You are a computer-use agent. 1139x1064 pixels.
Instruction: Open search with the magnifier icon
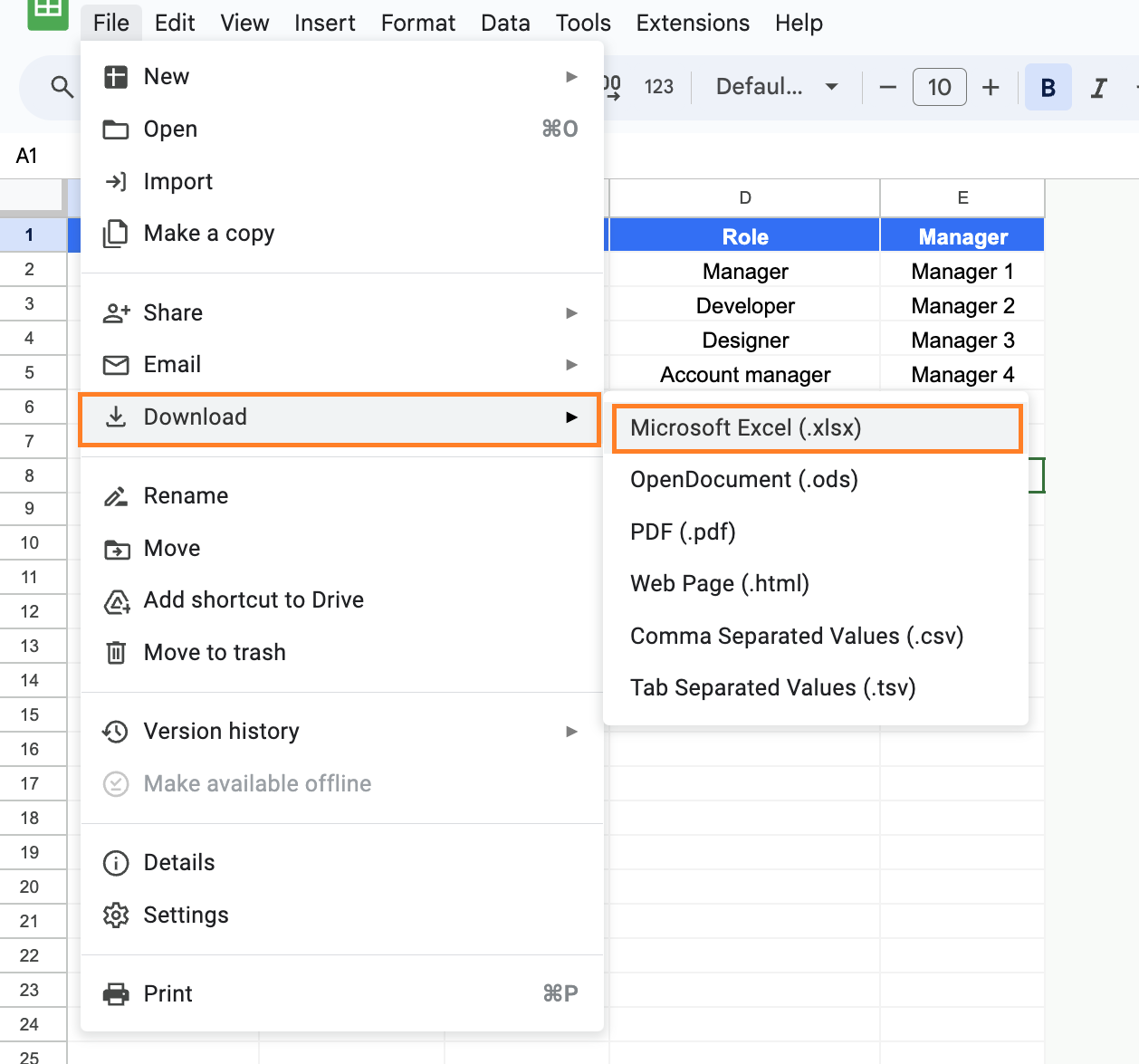pyautogui.click(x=62, y=87)
